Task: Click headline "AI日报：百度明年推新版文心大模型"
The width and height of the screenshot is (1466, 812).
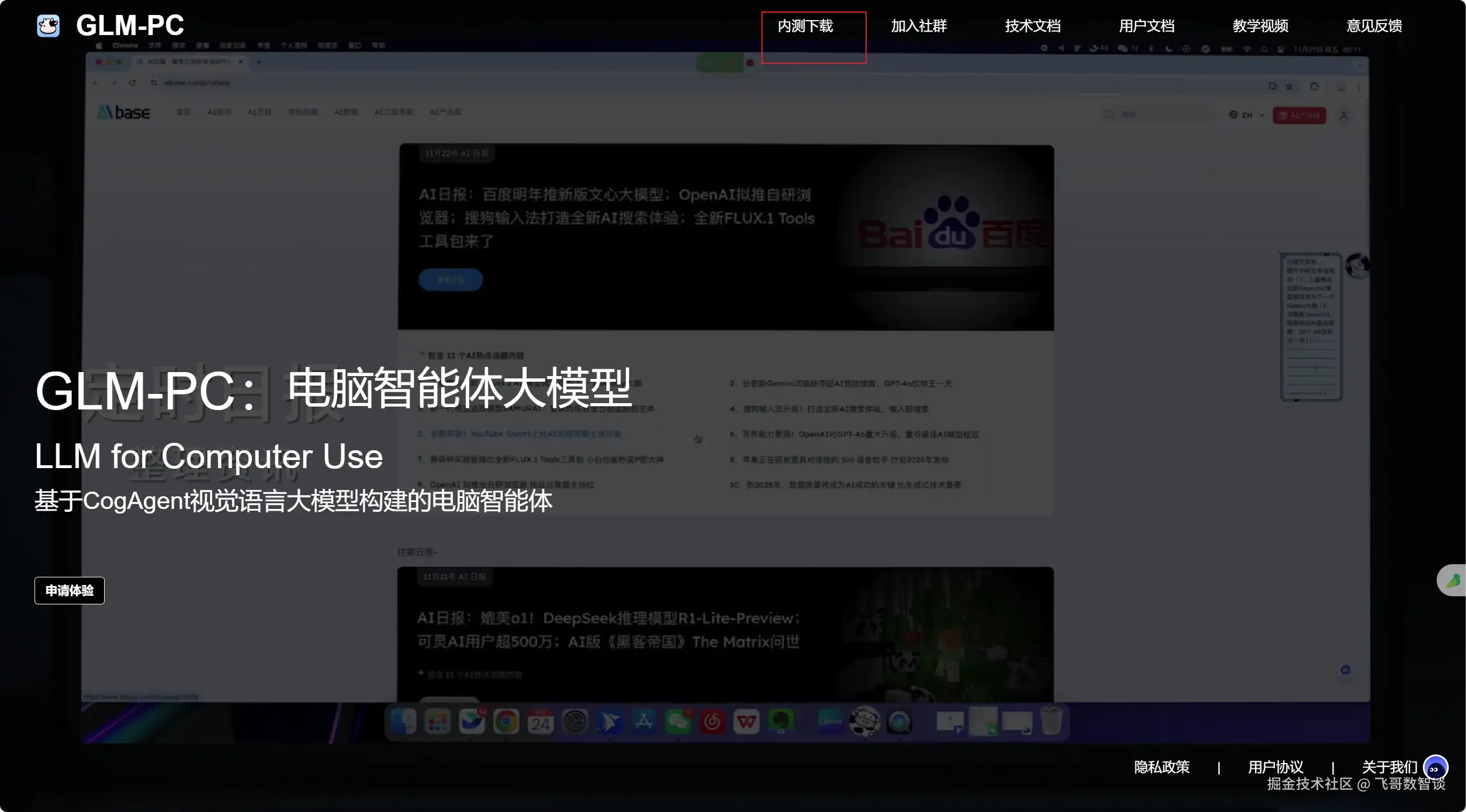Action: coord(617,218)
